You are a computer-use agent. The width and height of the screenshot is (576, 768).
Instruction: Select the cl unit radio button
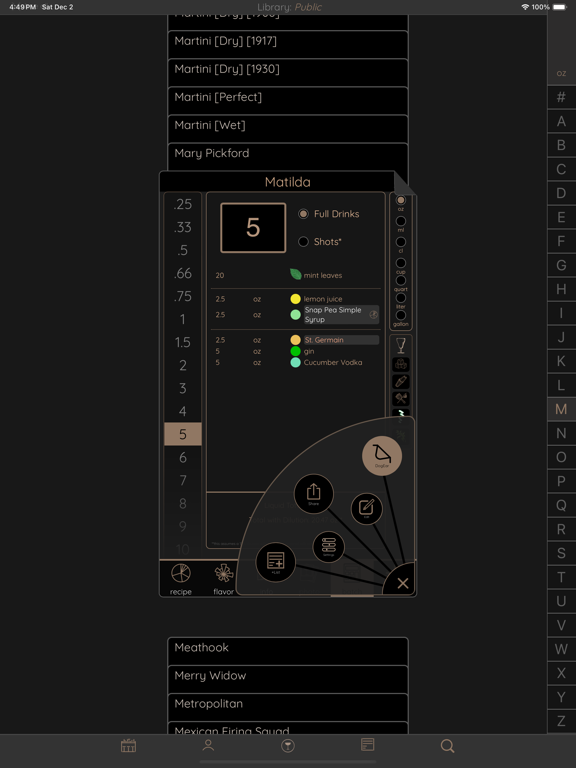(x=401, y=242)
